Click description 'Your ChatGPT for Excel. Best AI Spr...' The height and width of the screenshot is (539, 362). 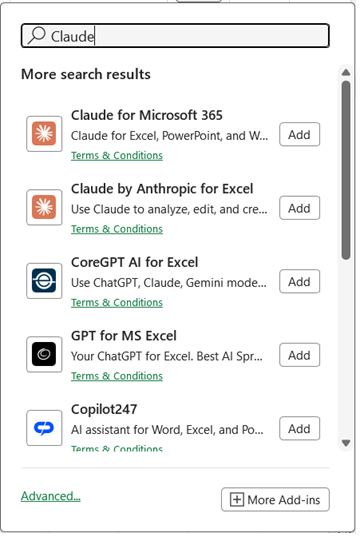167,356
